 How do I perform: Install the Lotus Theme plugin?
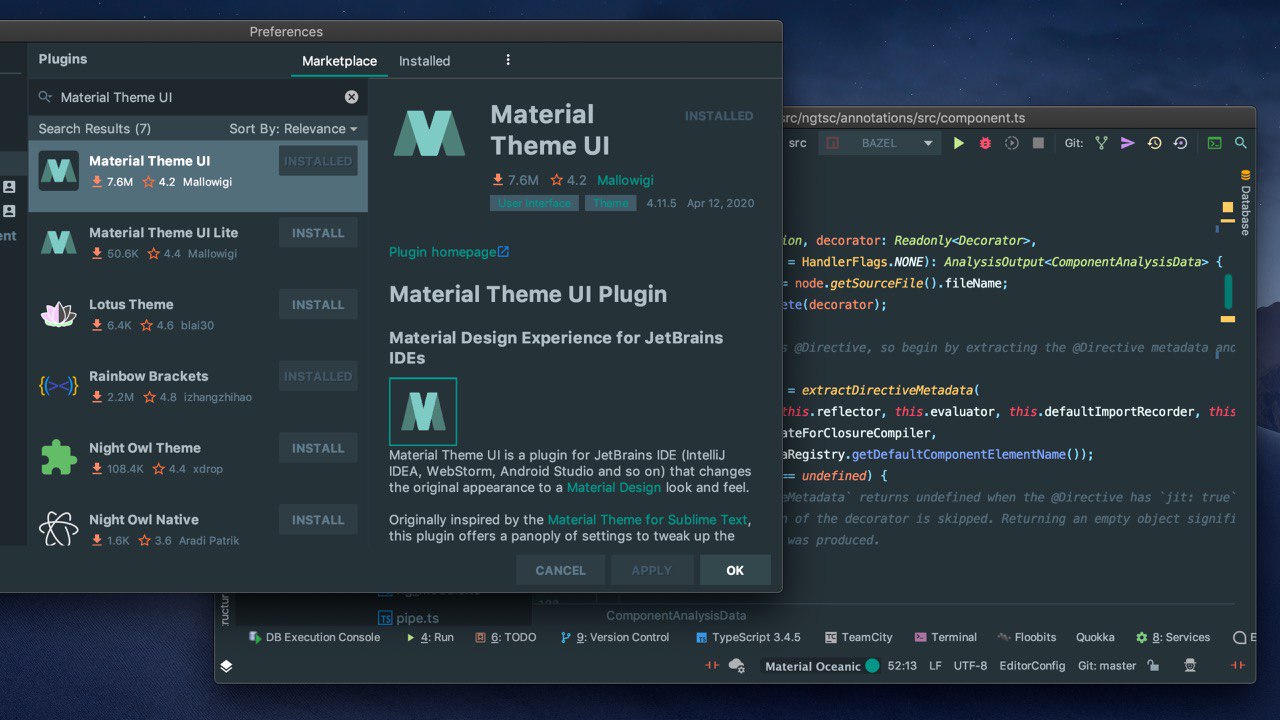pos(318,305)
